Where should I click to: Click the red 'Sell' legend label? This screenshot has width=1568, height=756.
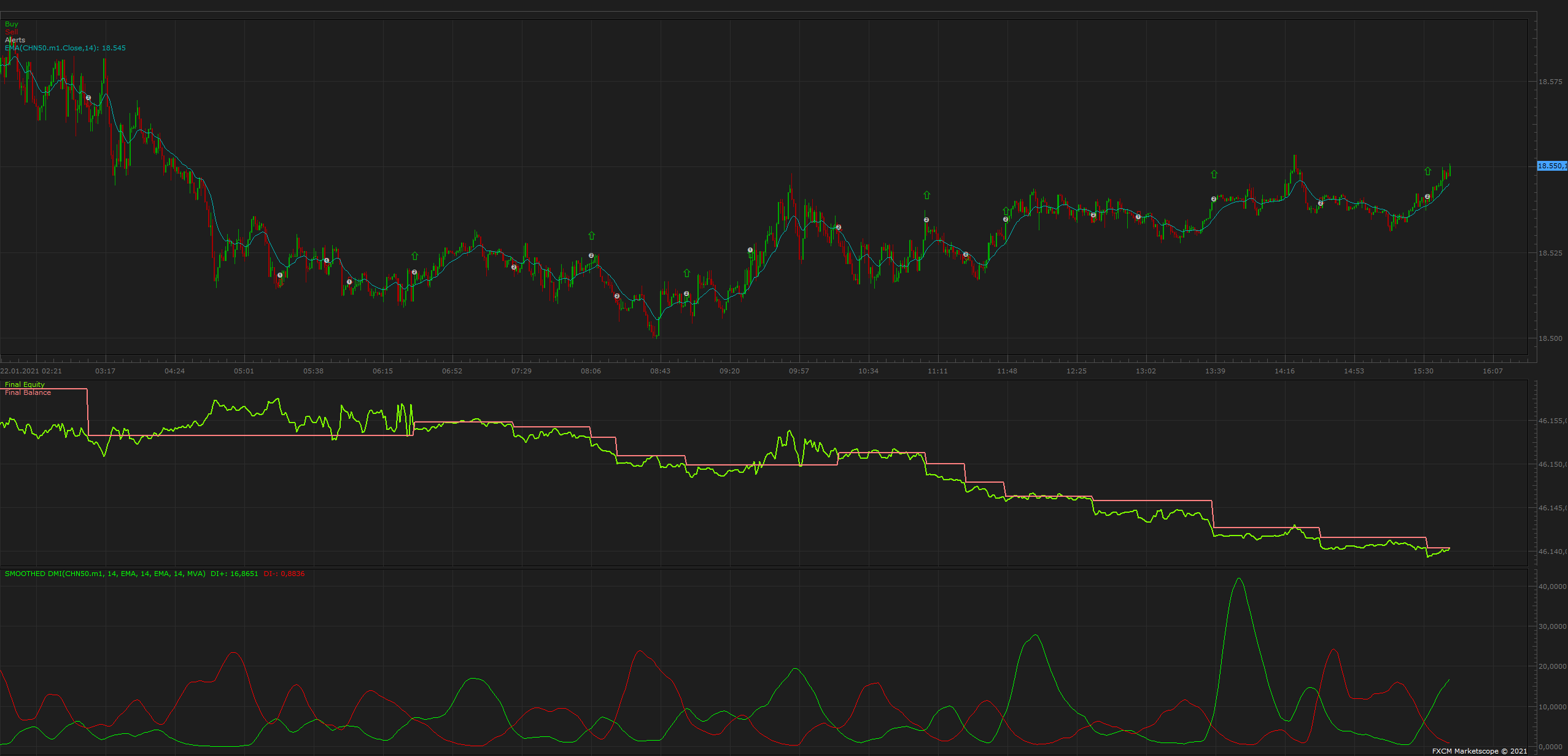point(12,32)
